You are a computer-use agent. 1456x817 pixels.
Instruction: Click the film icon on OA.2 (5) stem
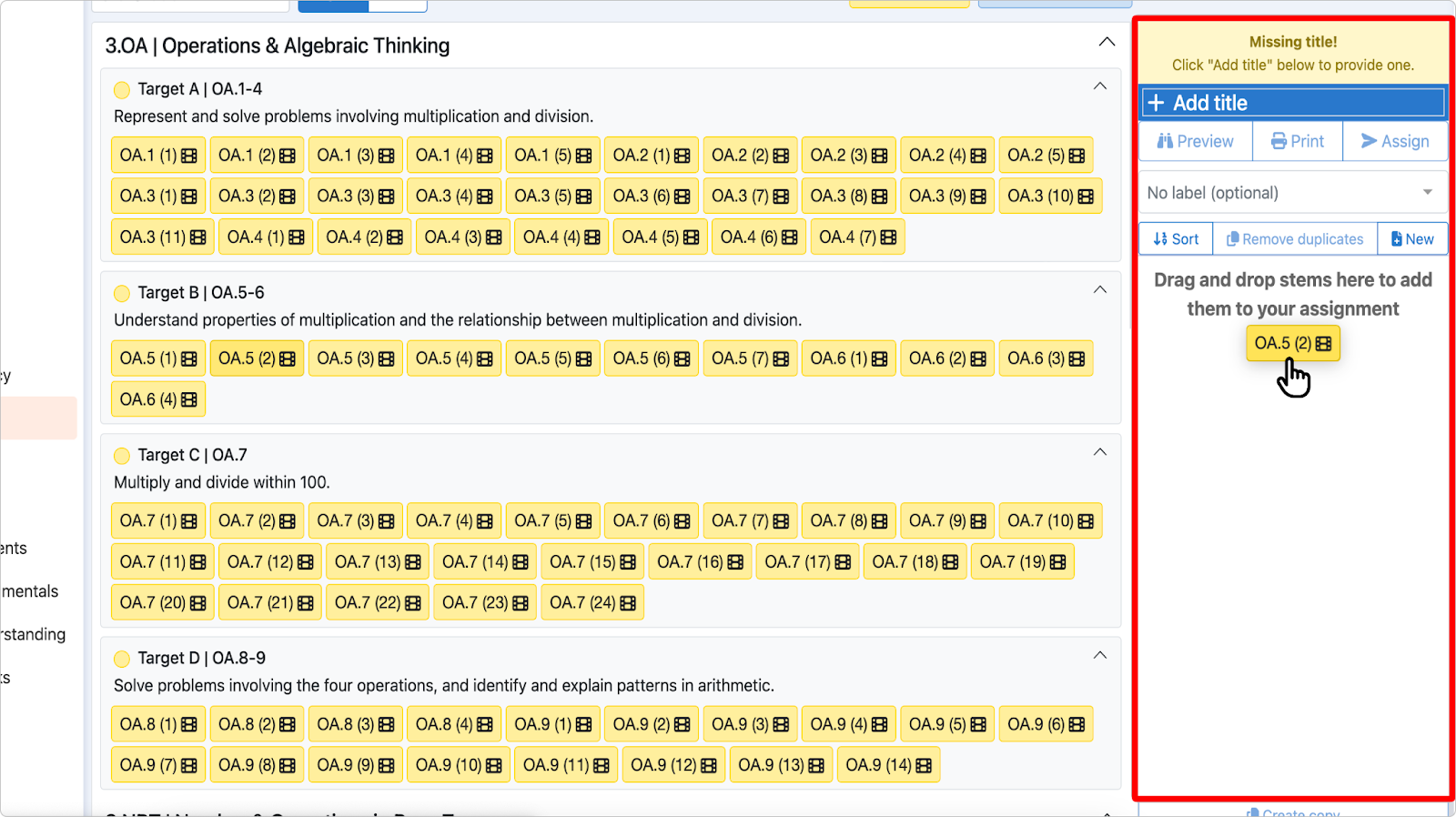point(1077,156)
